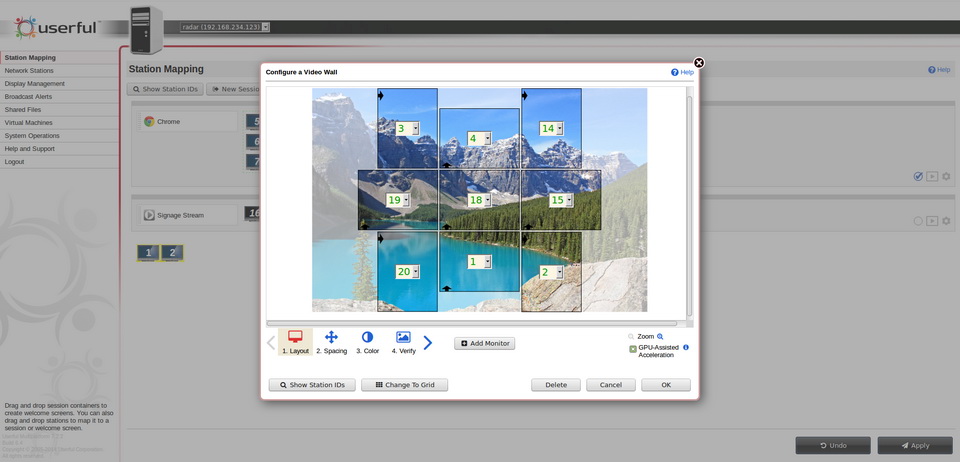This screenshot has height=462, width=960.
Task: Open station dropdown showing 18
Action: point(479,200)
